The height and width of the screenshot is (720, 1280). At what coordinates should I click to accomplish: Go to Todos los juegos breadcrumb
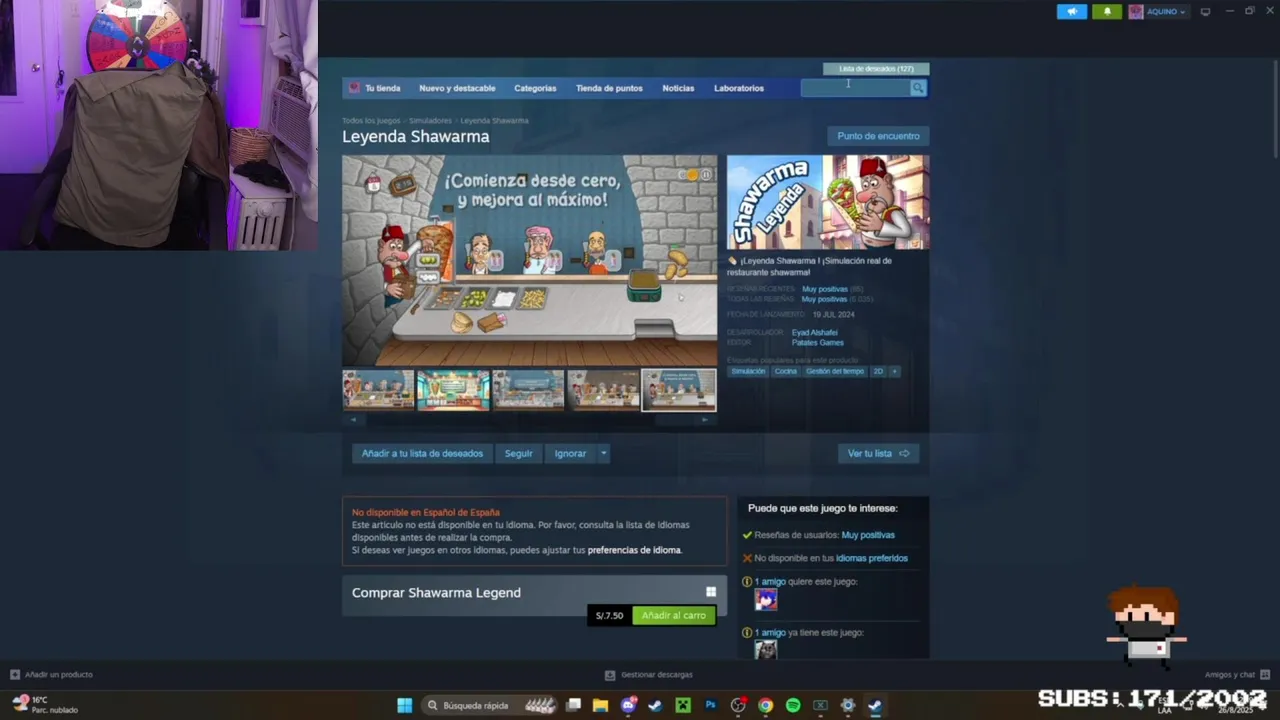click(371, 120)
